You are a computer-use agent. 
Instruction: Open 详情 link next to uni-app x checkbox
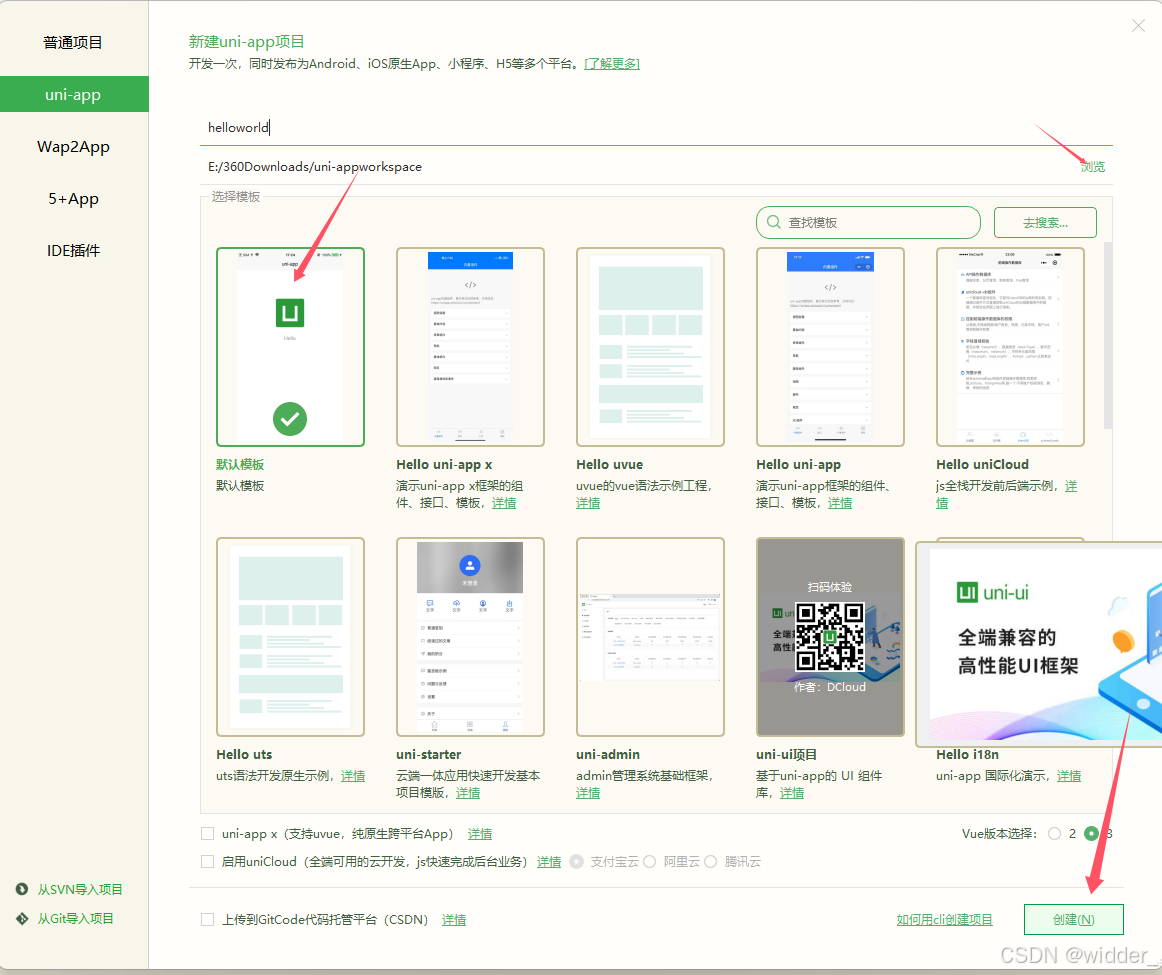click(x=480, y=833)
